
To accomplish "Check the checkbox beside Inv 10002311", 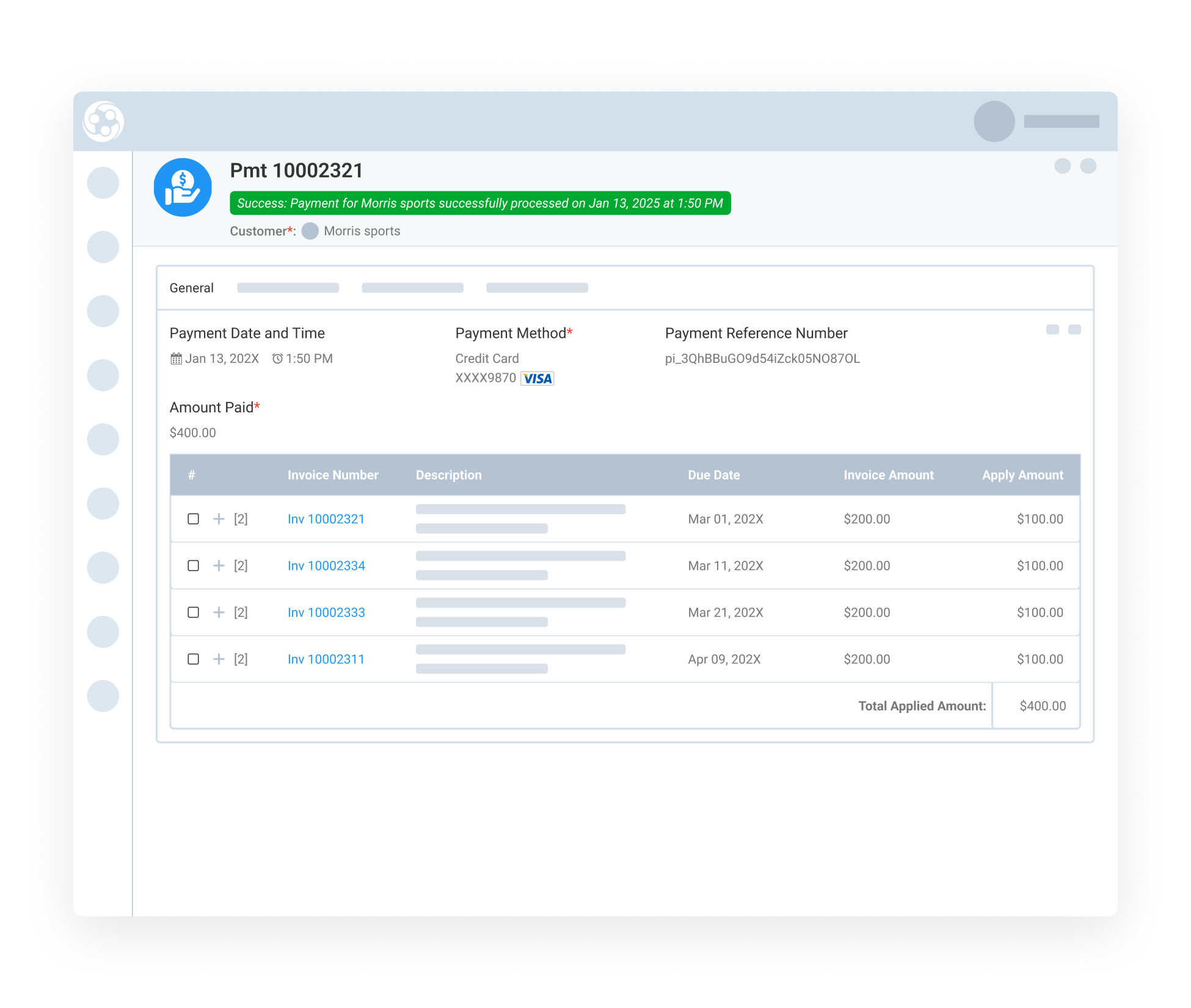I will point(194,659).
